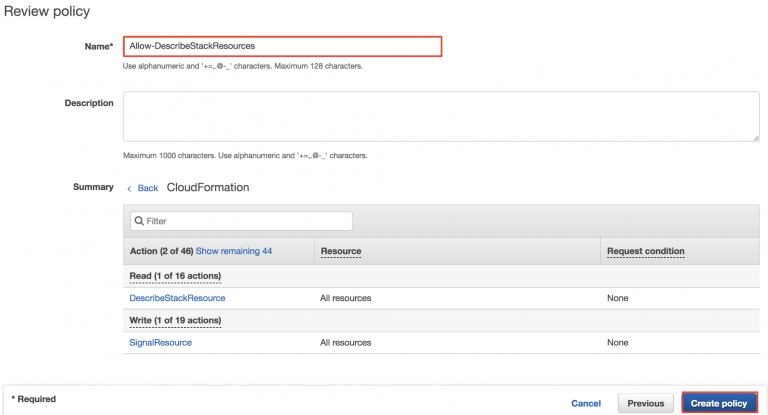
Task: Click None condition in SignalResource row
Action: [x=617, y=342]
